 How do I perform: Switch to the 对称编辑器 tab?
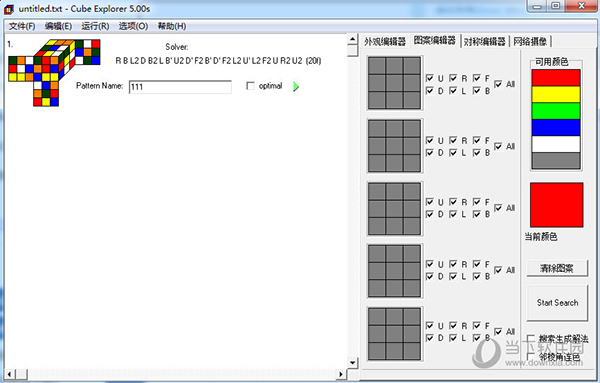(484, 41)
